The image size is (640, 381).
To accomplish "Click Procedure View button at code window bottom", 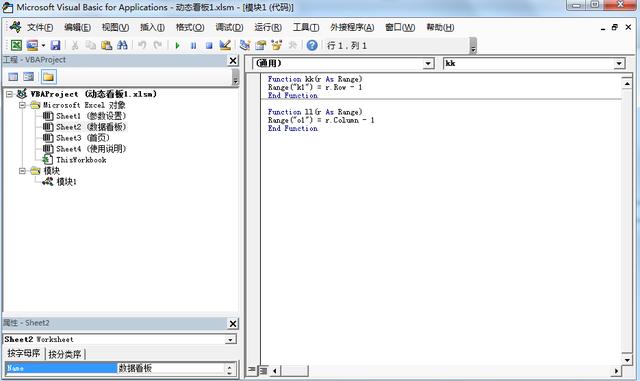I will 251,370.
